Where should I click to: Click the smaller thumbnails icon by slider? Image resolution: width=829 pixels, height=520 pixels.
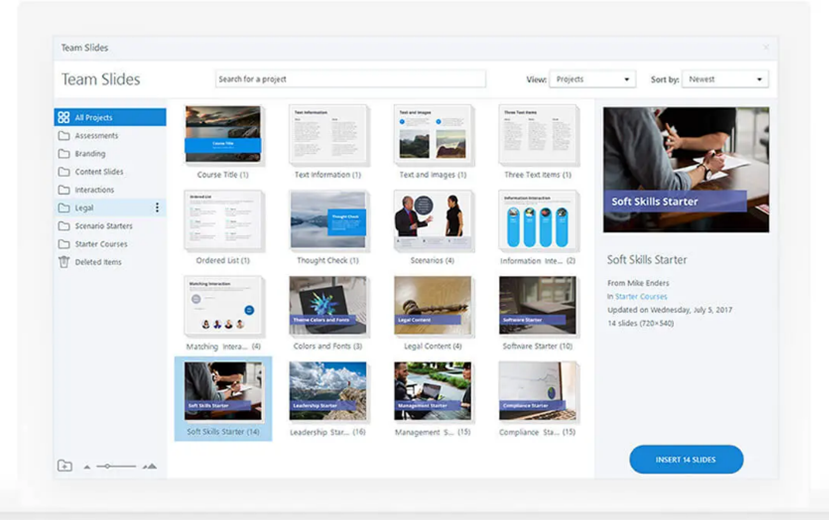tap(87, 467)
